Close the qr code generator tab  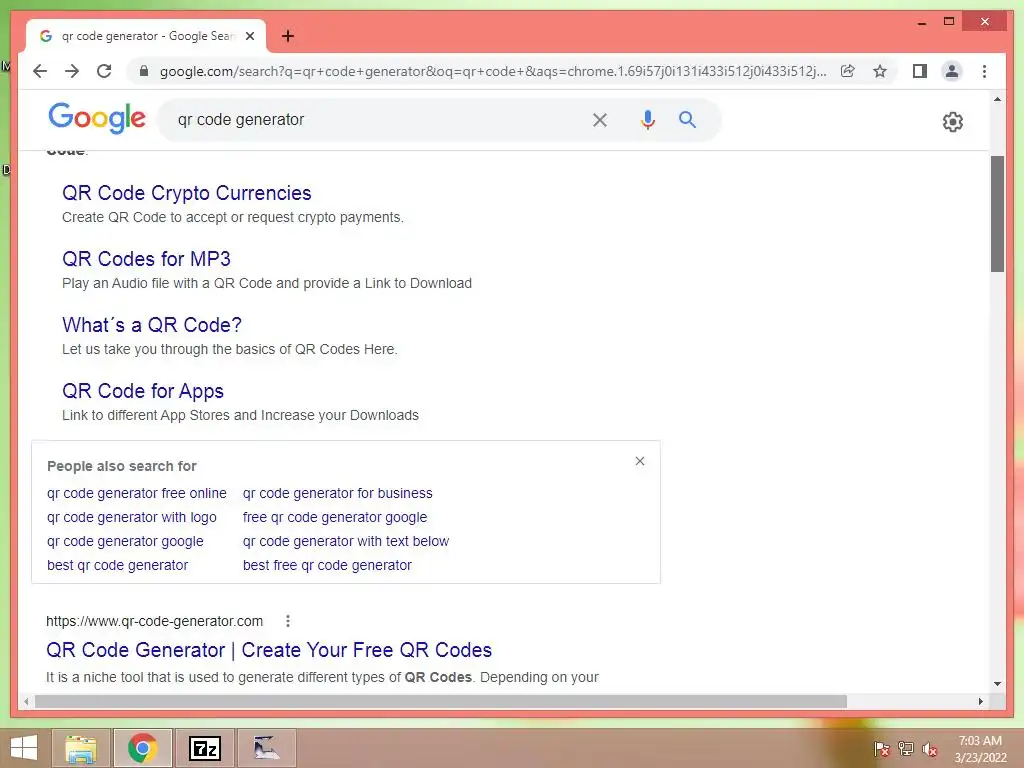click(x=249, y=36)
